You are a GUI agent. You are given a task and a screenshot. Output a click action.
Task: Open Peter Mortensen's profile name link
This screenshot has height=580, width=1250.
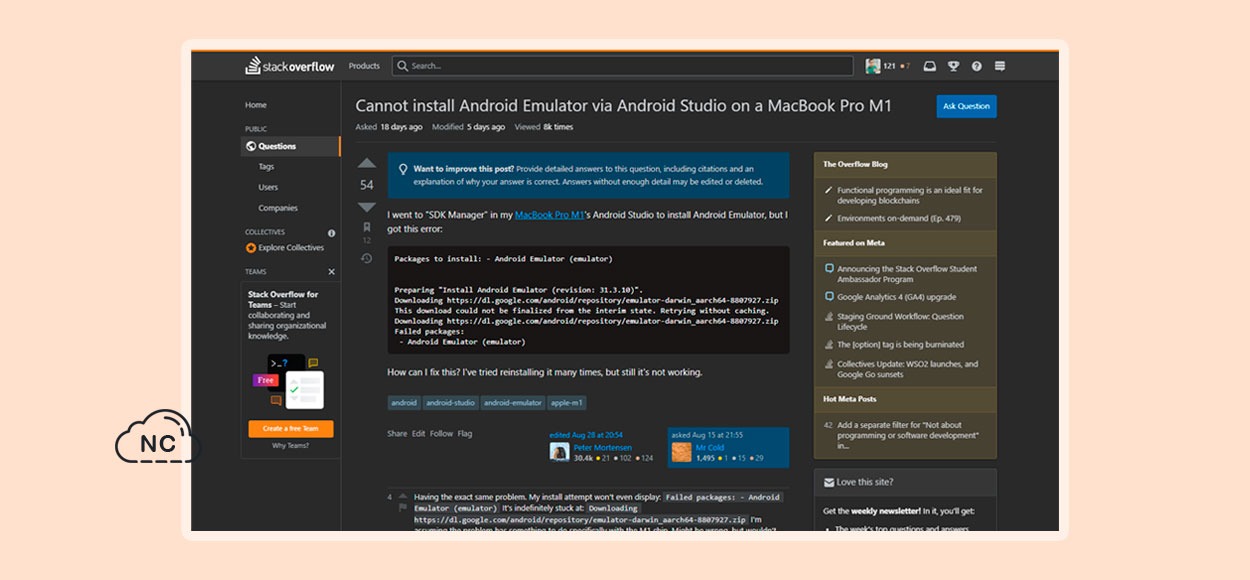(603, 447)
